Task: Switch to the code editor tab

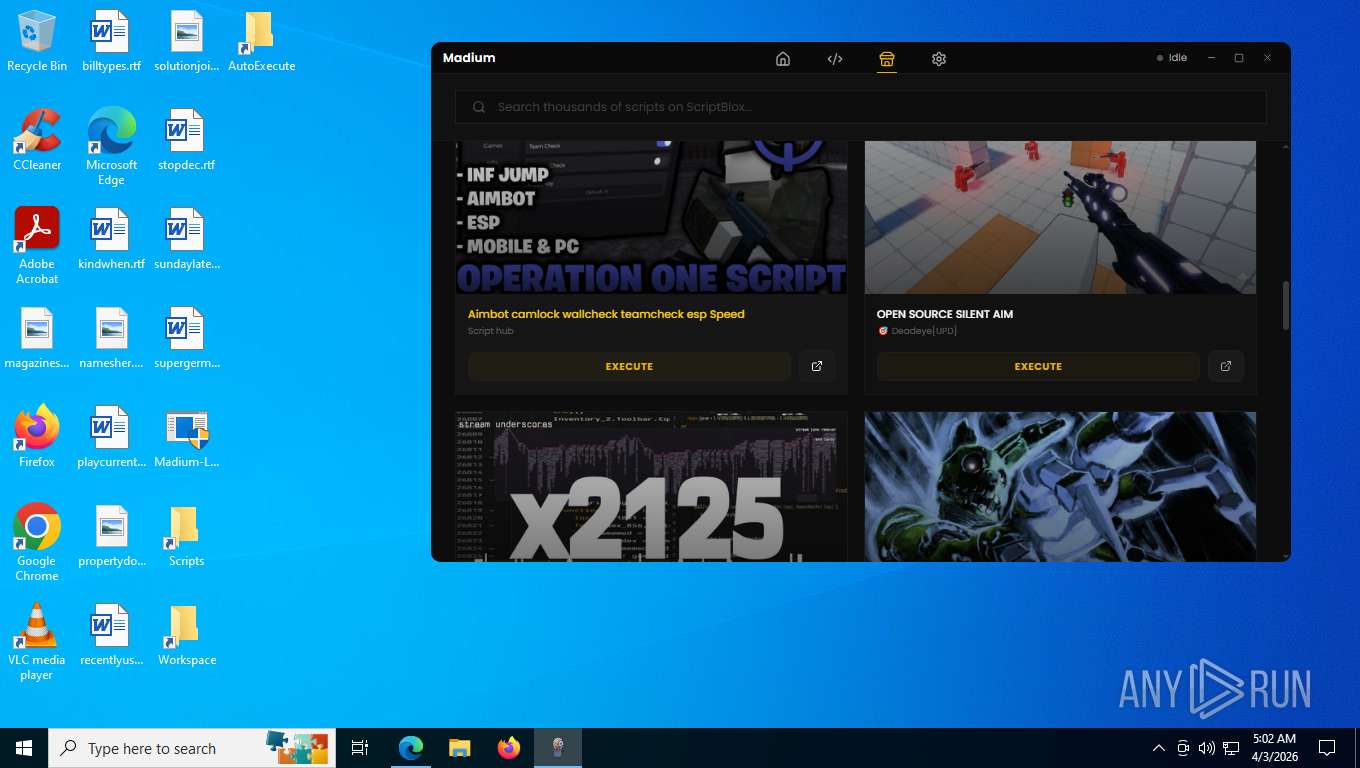Action: click(x=835, y=59)
